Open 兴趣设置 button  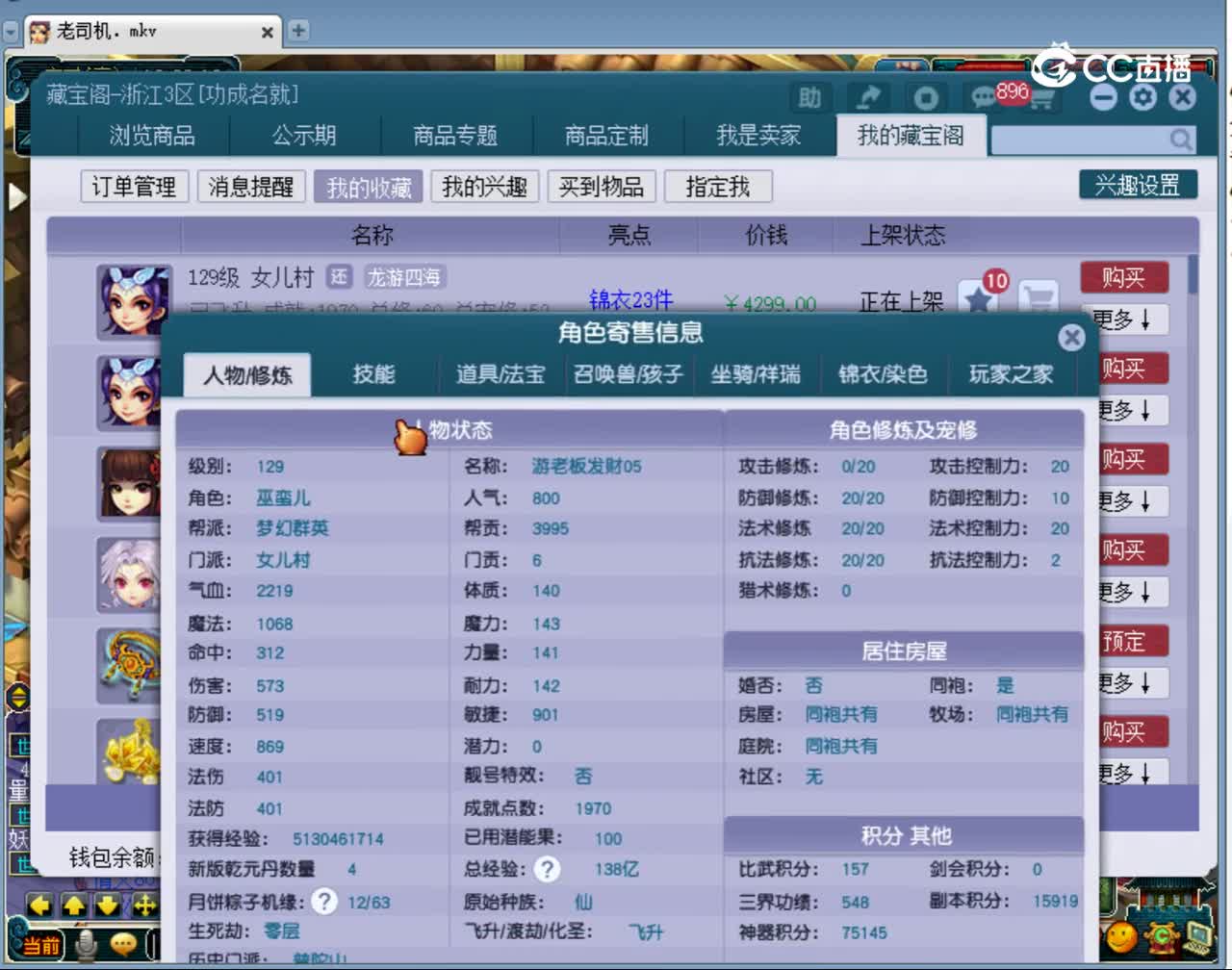(x=1138, y=185)
